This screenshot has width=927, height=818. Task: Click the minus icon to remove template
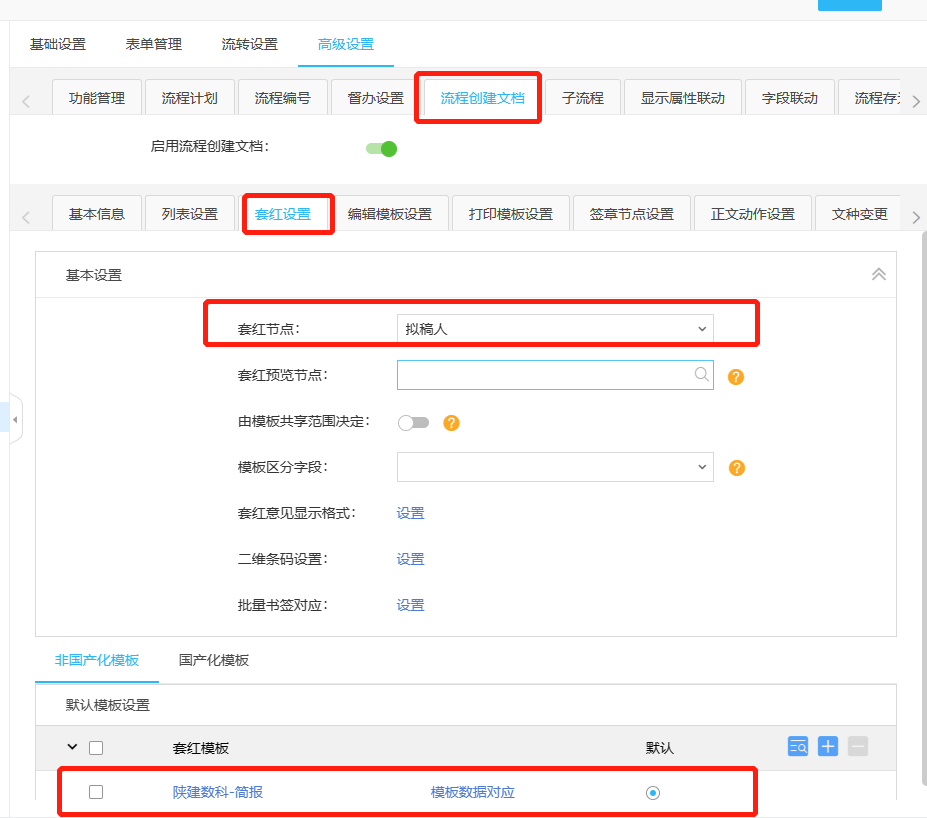point(858,746)
